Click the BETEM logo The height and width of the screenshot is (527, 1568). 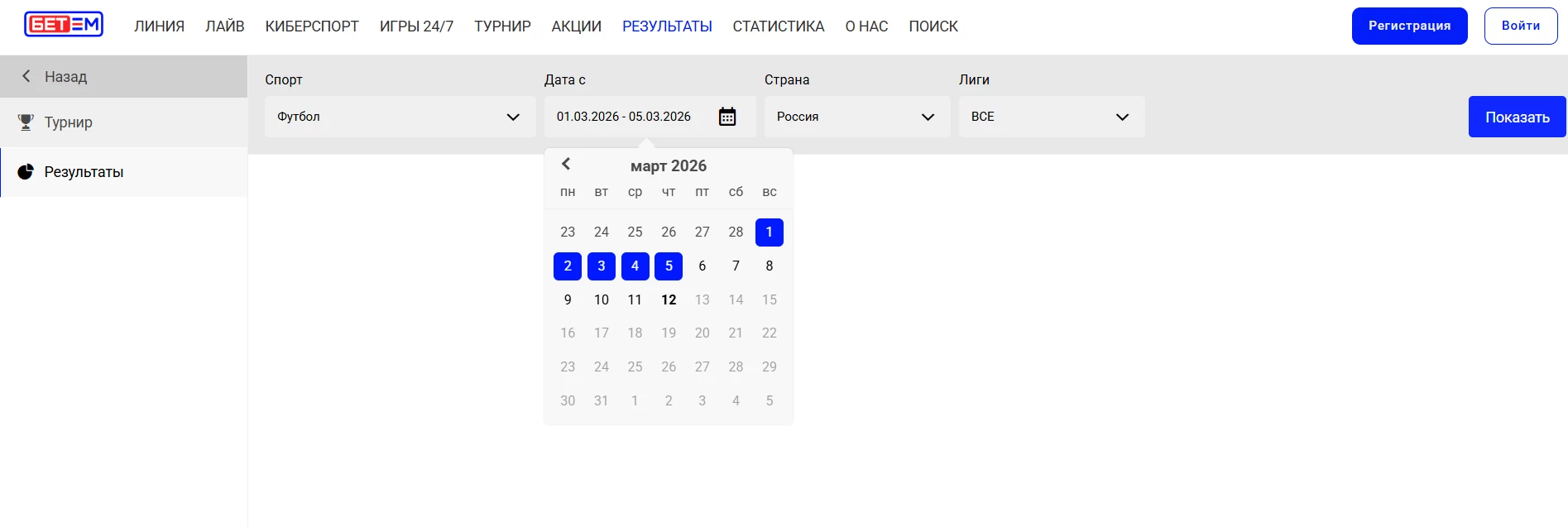click(x=64, y=25)
